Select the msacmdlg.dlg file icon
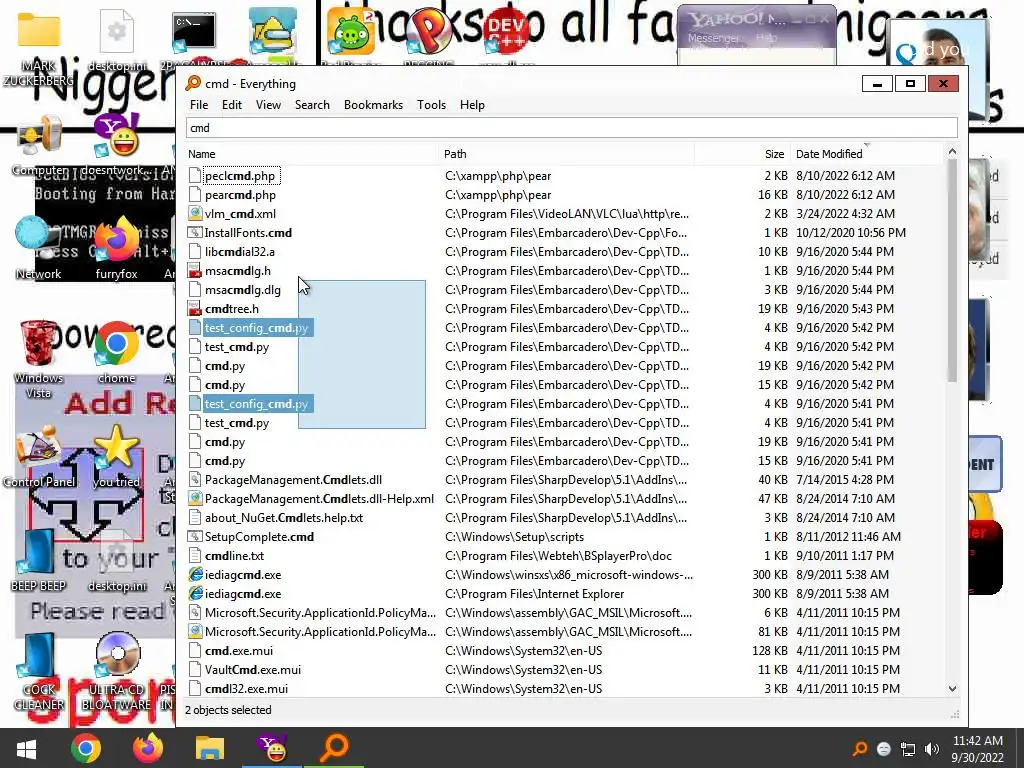The width and height of the screenshot is (1024, 768). [195, 289]
